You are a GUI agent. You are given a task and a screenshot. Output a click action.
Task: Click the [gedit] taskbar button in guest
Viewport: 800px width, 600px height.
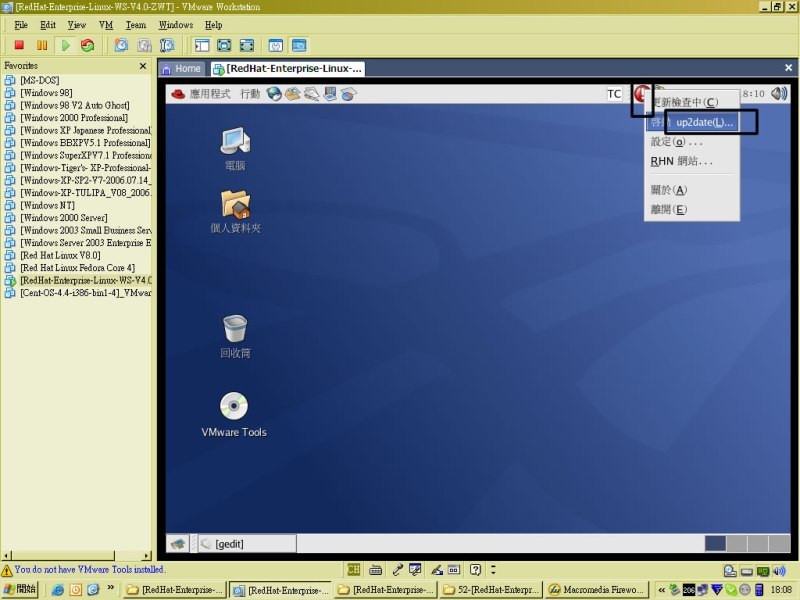tap(247, 544)
